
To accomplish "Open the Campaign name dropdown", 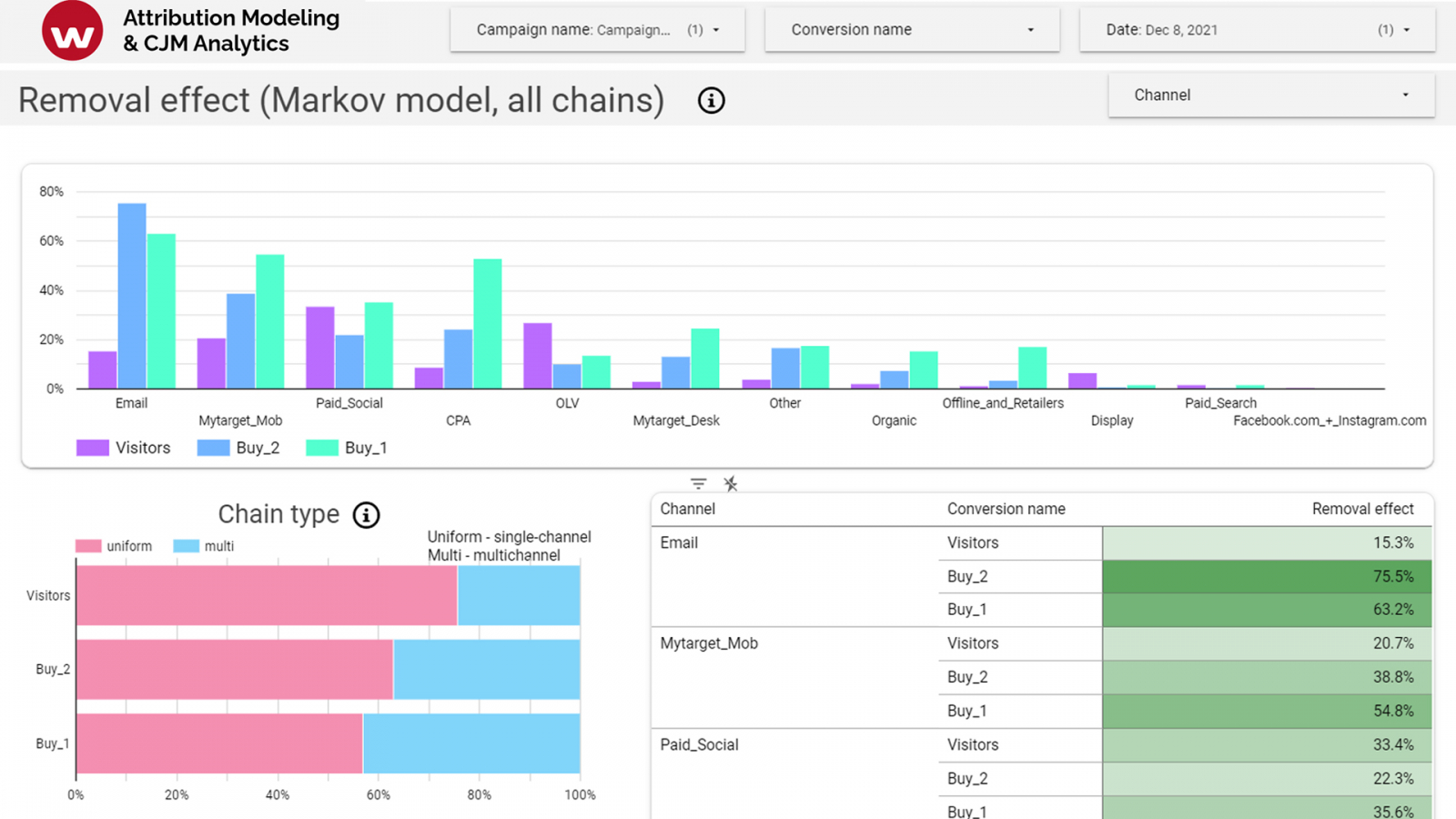I will 597,30.
